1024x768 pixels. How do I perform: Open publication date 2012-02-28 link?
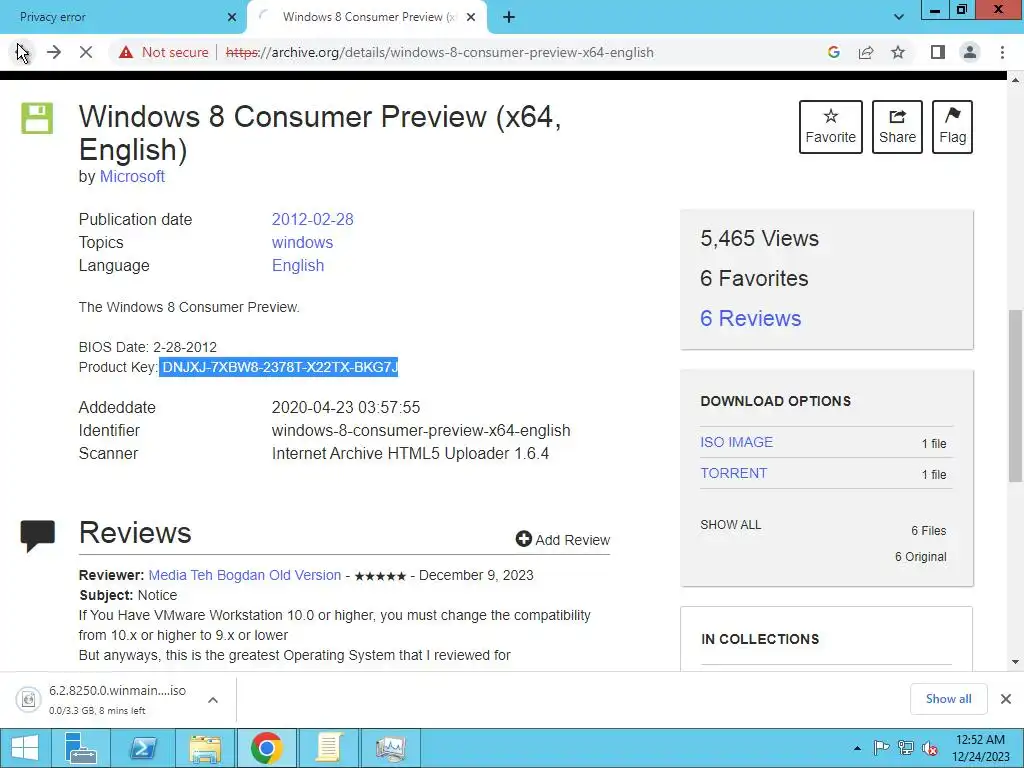[x=312, y=219]
